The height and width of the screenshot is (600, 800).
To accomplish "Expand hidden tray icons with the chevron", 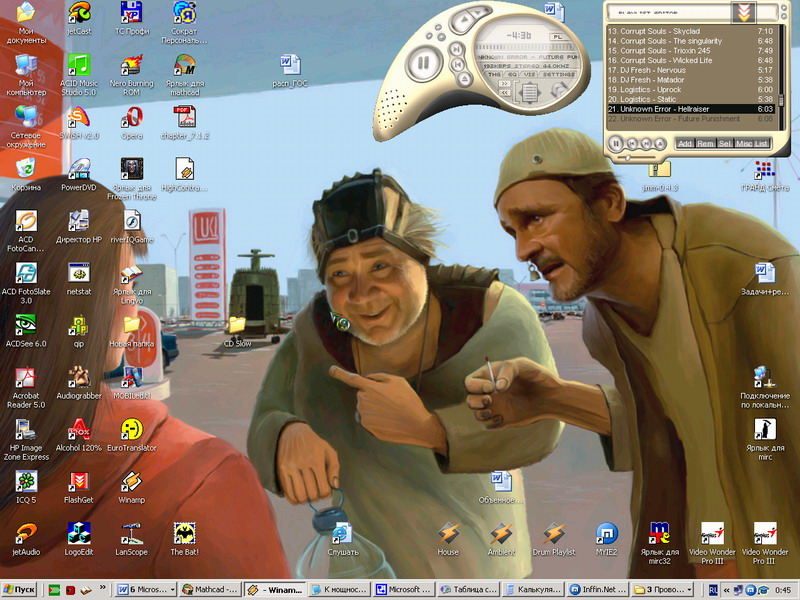I will click(x=726, y=590).
